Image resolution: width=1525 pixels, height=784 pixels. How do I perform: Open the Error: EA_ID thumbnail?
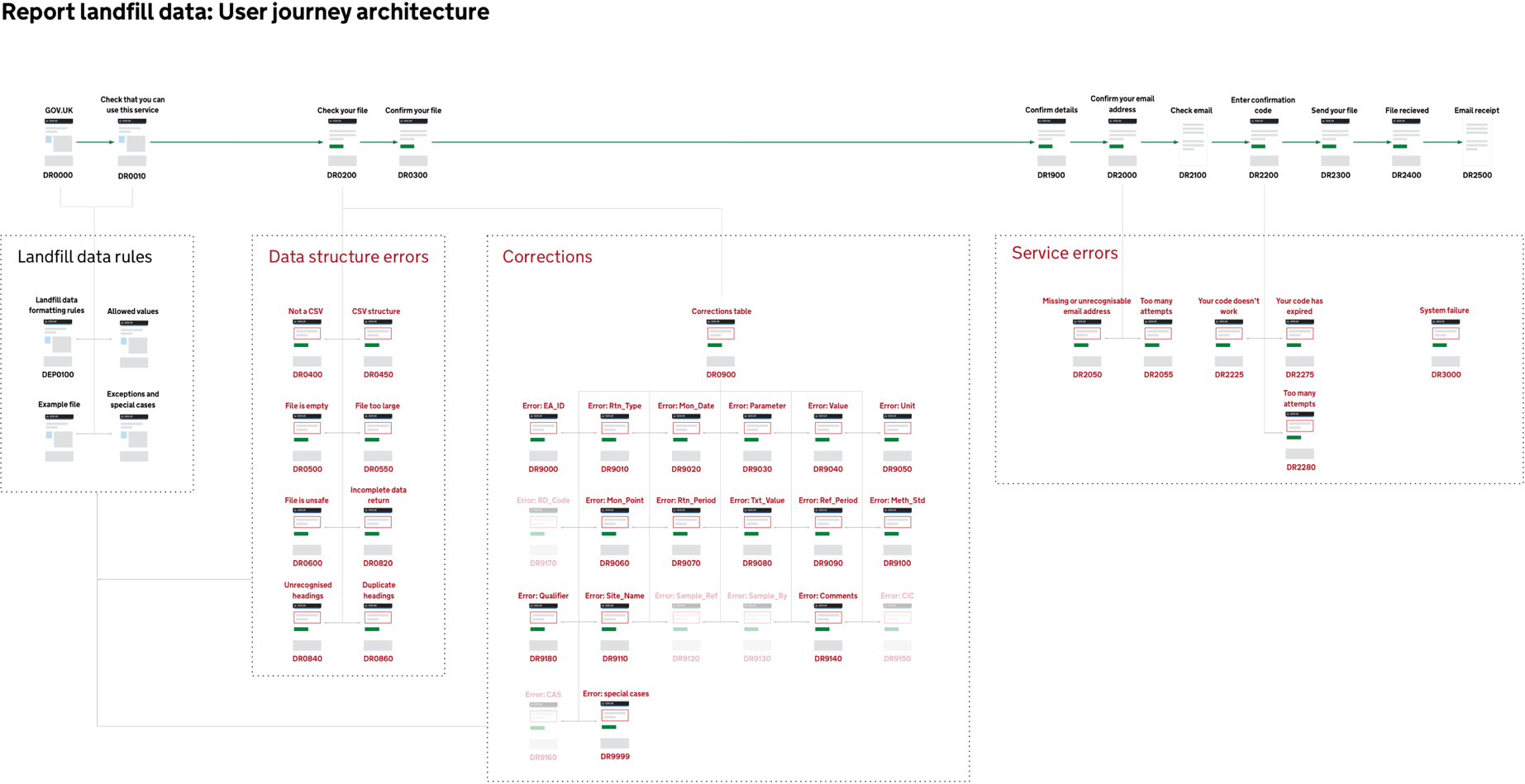543,437
